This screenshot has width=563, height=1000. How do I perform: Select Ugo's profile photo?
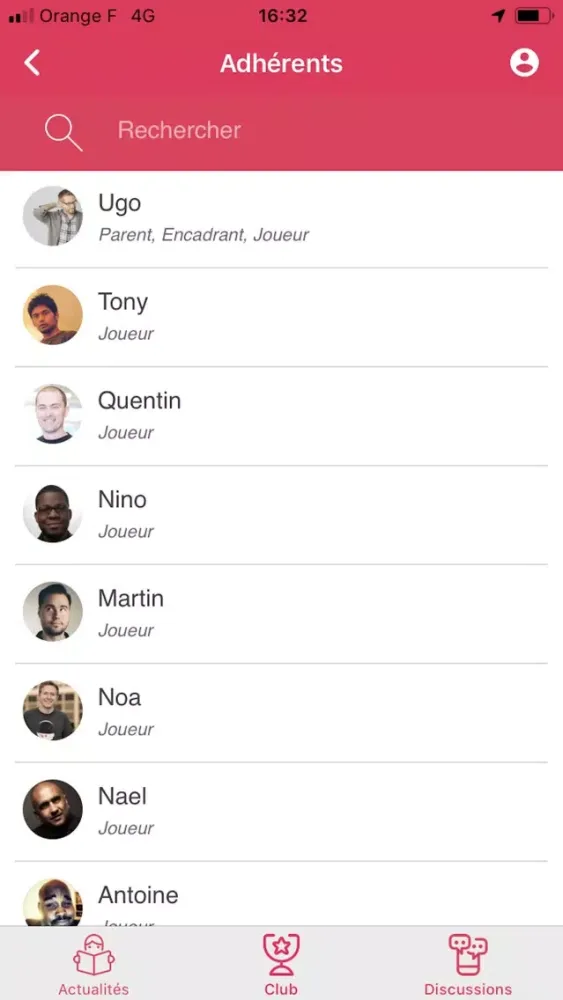pos(53,216)
